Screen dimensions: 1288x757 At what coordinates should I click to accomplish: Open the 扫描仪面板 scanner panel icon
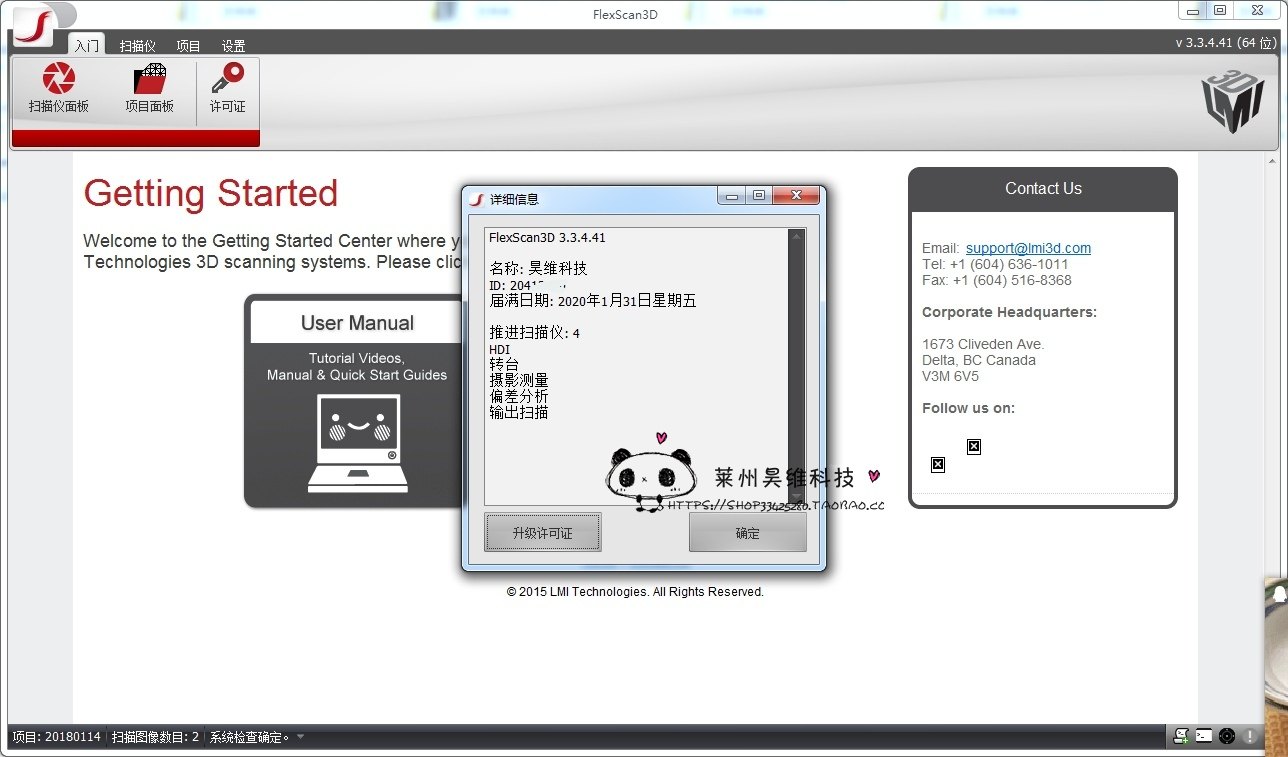coord(59,88)
